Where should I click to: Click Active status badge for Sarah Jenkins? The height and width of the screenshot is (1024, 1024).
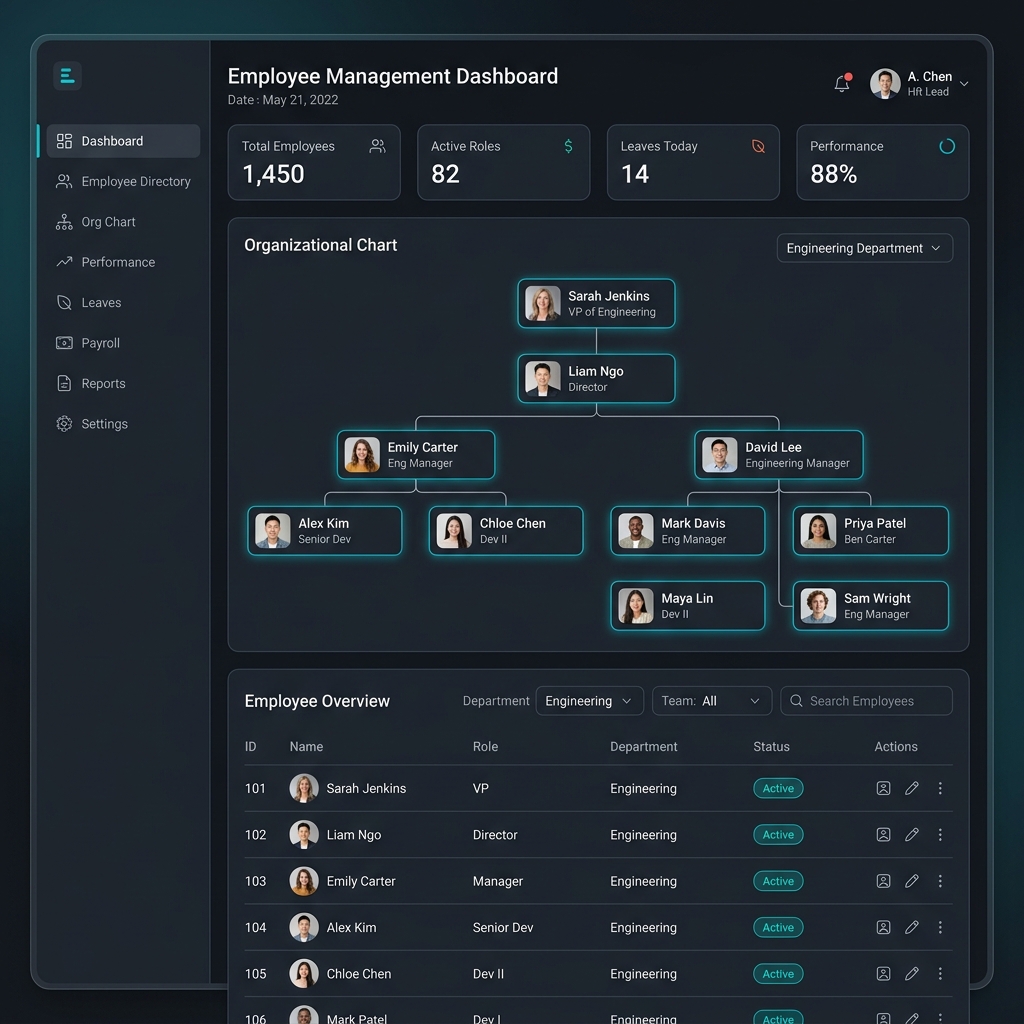pos(778,788)
